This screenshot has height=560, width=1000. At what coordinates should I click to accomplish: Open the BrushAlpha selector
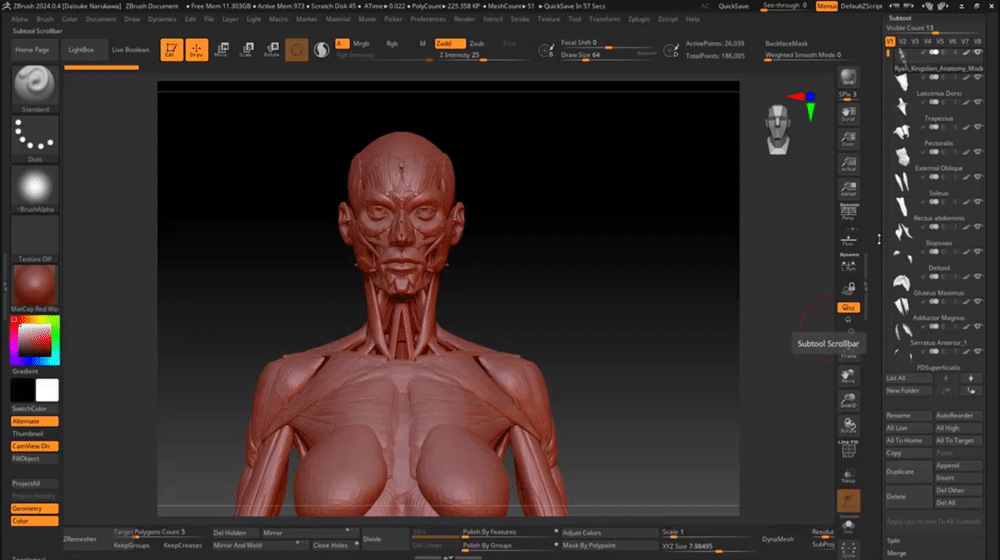35,188
